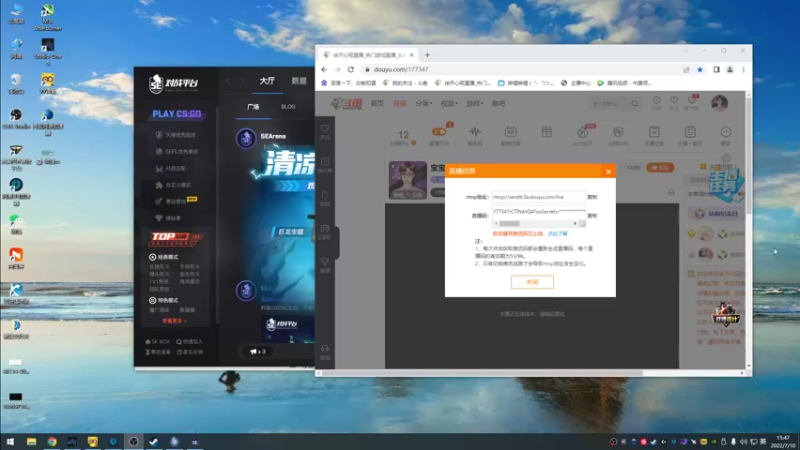Image resolution: width=800 pixels, height=450 pixels.
Task: Open 查看更多 > in 5E platform sidebar
Action: pyautogui.click(x=174, y=321)
